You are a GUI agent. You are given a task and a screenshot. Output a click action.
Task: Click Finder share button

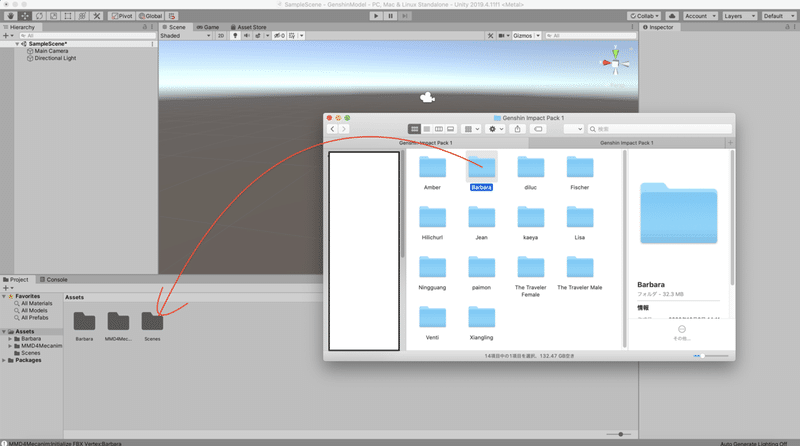[x=517, y=129]
